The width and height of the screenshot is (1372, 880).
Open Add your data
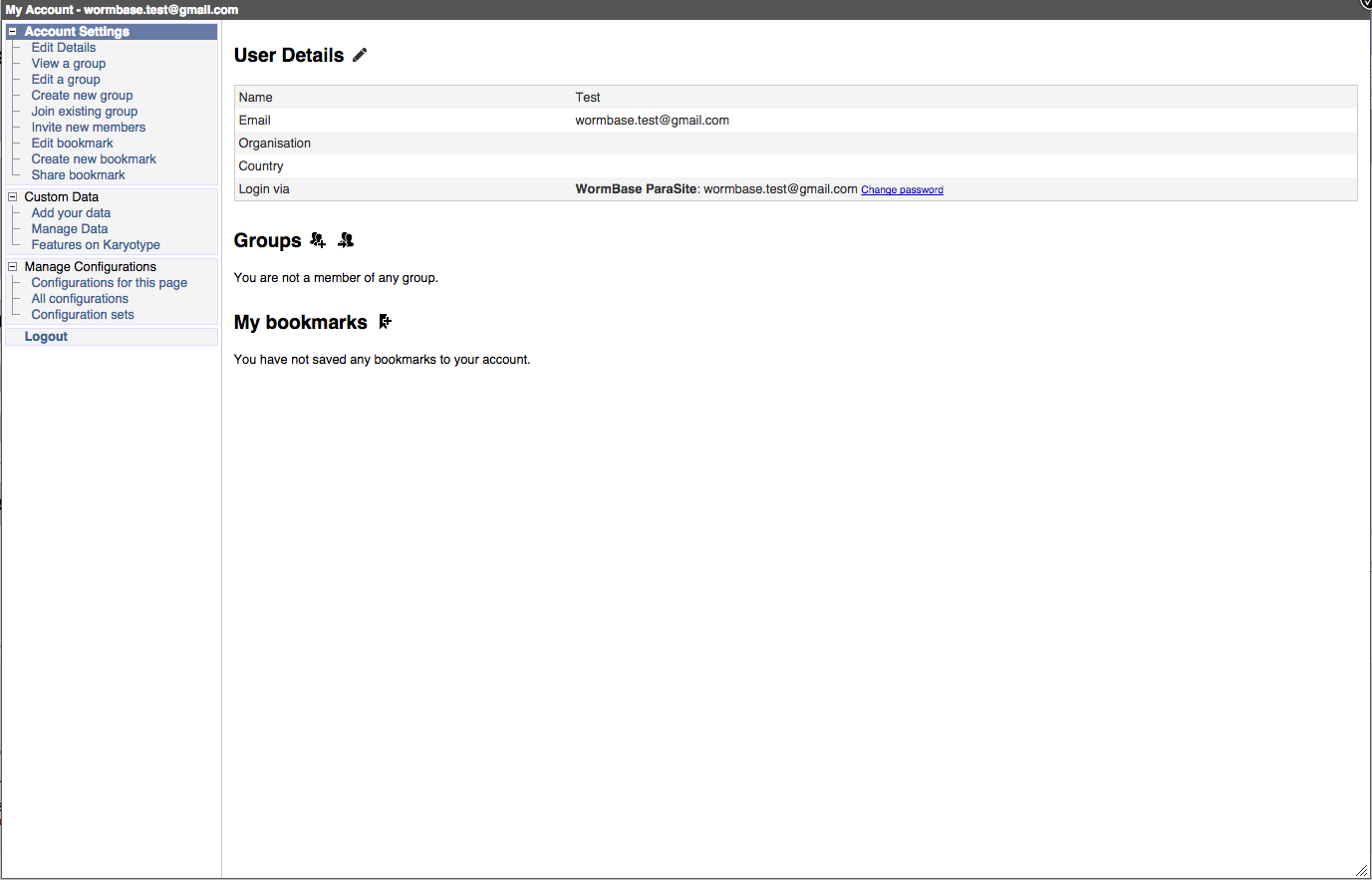71,213
